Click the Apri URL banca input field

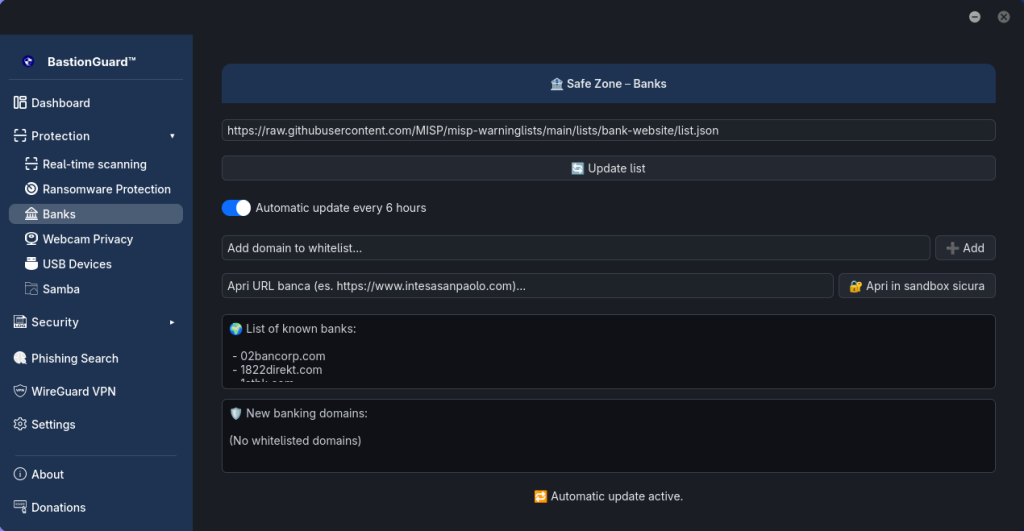pyautogui.click(x=528, y=285)
